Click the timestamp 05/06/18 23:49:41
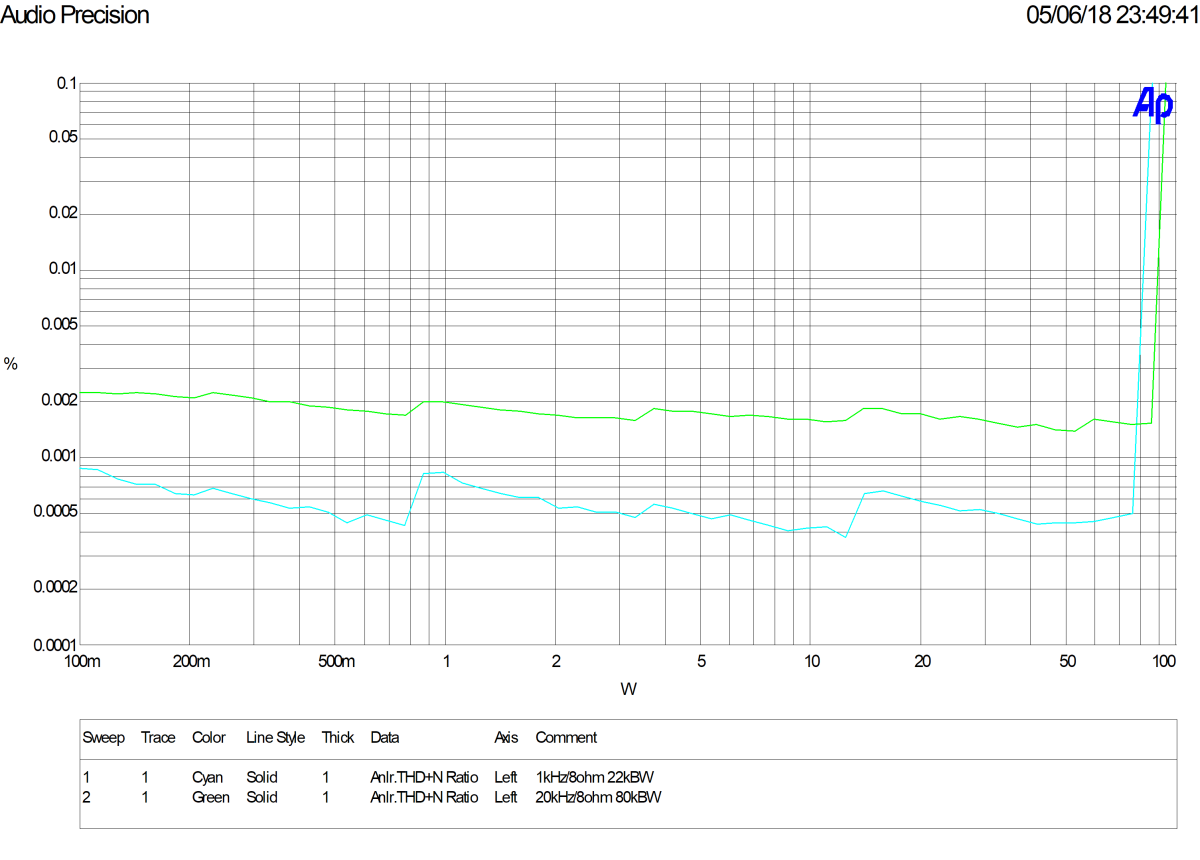Image resolution: width=1200 pixels, height=860 pixels. pos(1112,15)
